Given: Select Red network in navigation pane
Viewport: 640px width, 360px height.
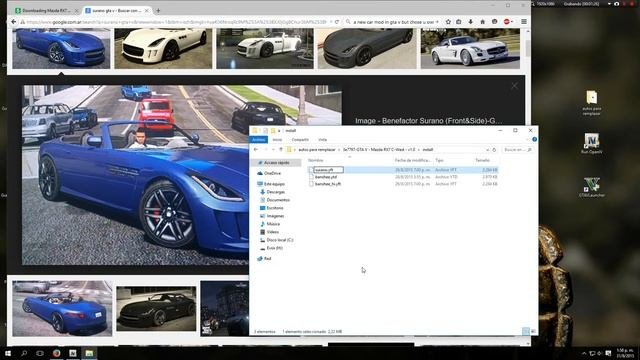Looking at the screenshot, I should click(x=267, y=259).
